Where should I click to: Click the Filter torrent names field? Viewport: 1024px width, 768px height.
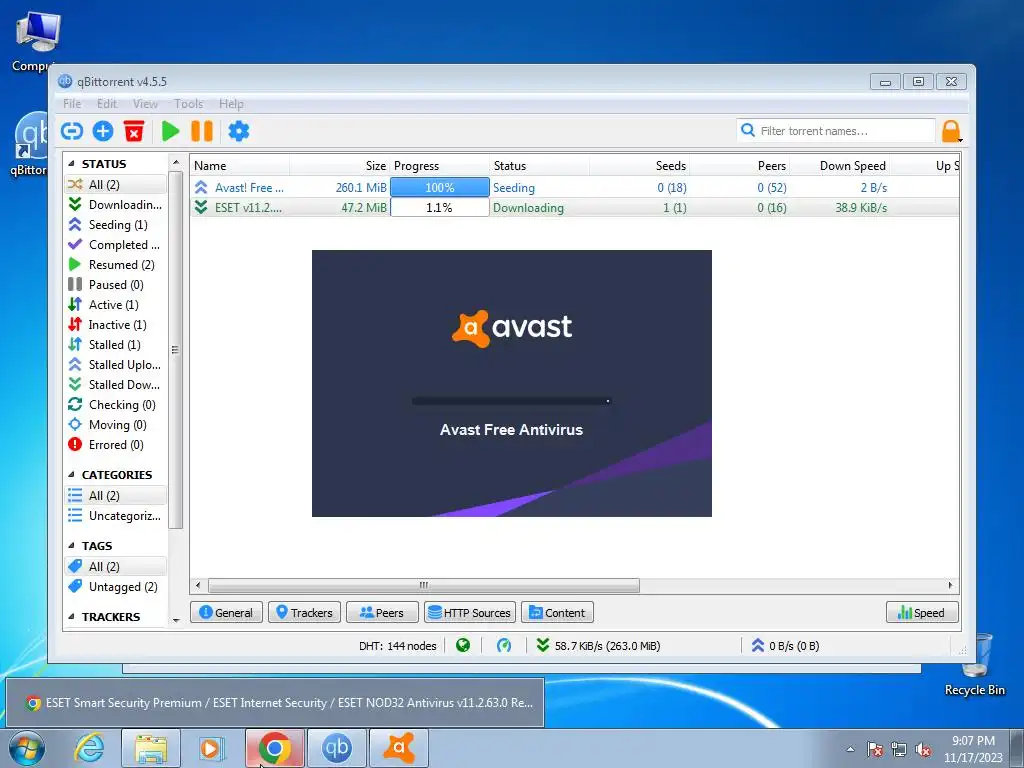[x=836, y=131]
